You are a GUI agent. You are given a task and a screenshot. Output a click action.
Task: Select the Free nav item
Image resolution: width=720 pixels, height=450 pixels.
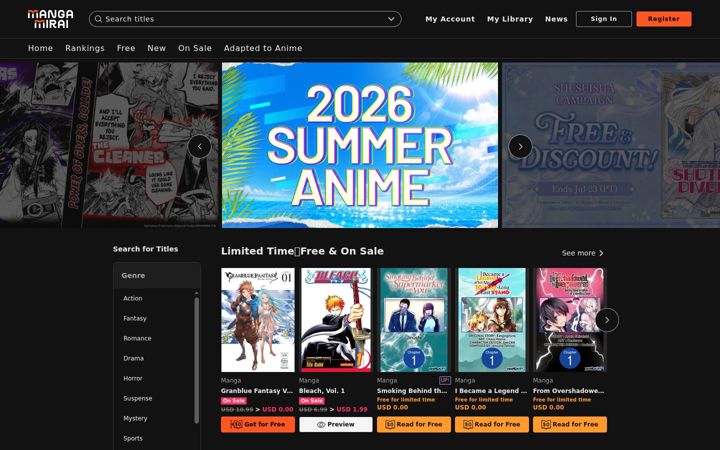pos(126,48)
